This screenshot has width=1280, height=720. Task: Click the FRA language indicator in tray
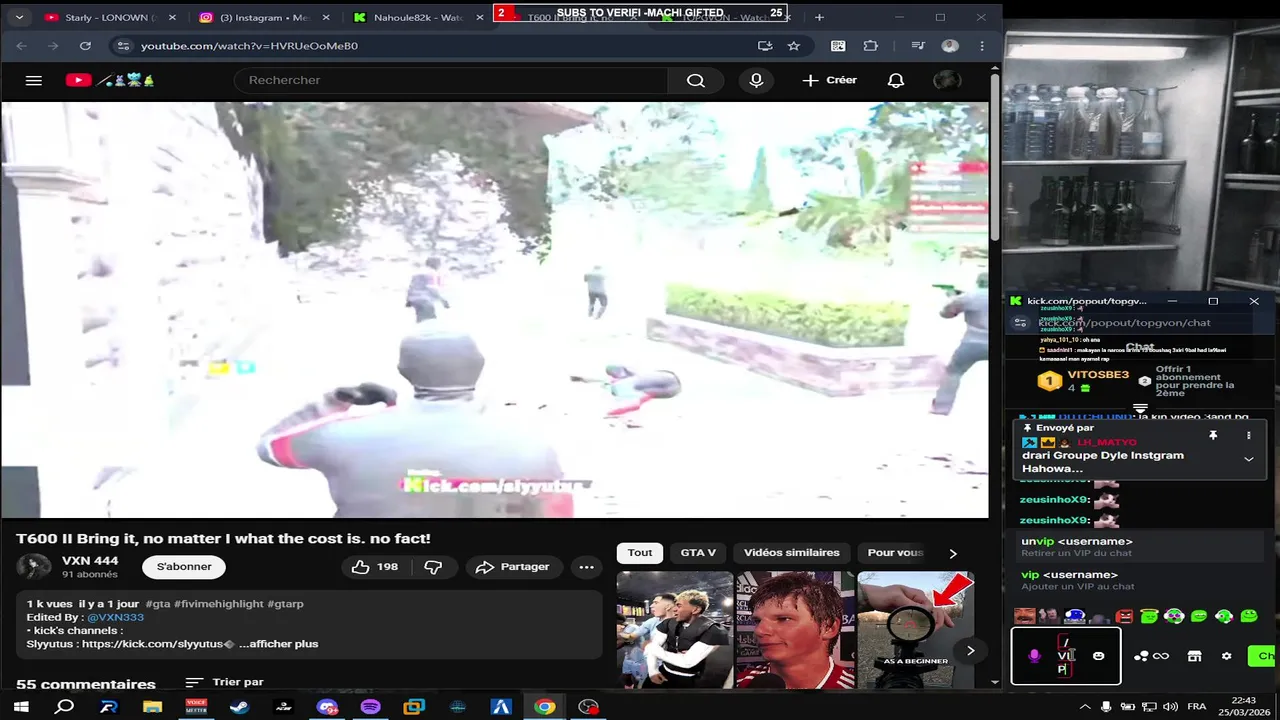[1196, 707]
